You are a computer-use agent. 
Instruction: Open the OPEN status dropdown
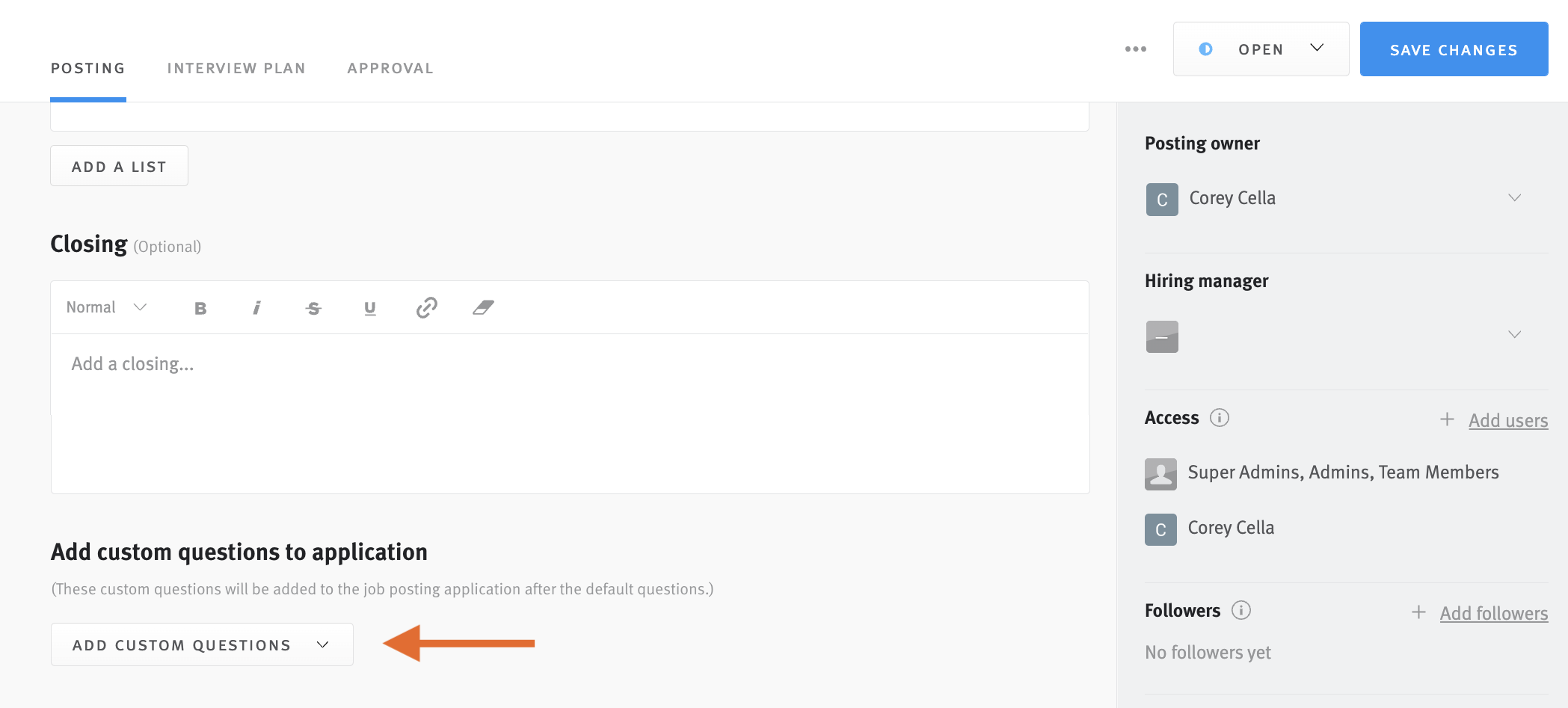(1316, 47)
